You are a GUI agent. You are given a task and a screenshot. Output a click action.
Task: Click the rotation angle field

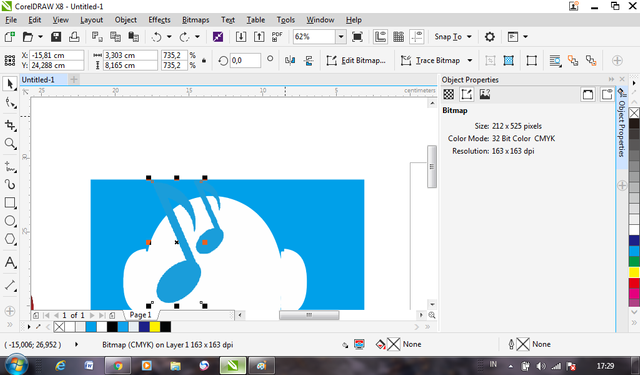coord(245,60)
